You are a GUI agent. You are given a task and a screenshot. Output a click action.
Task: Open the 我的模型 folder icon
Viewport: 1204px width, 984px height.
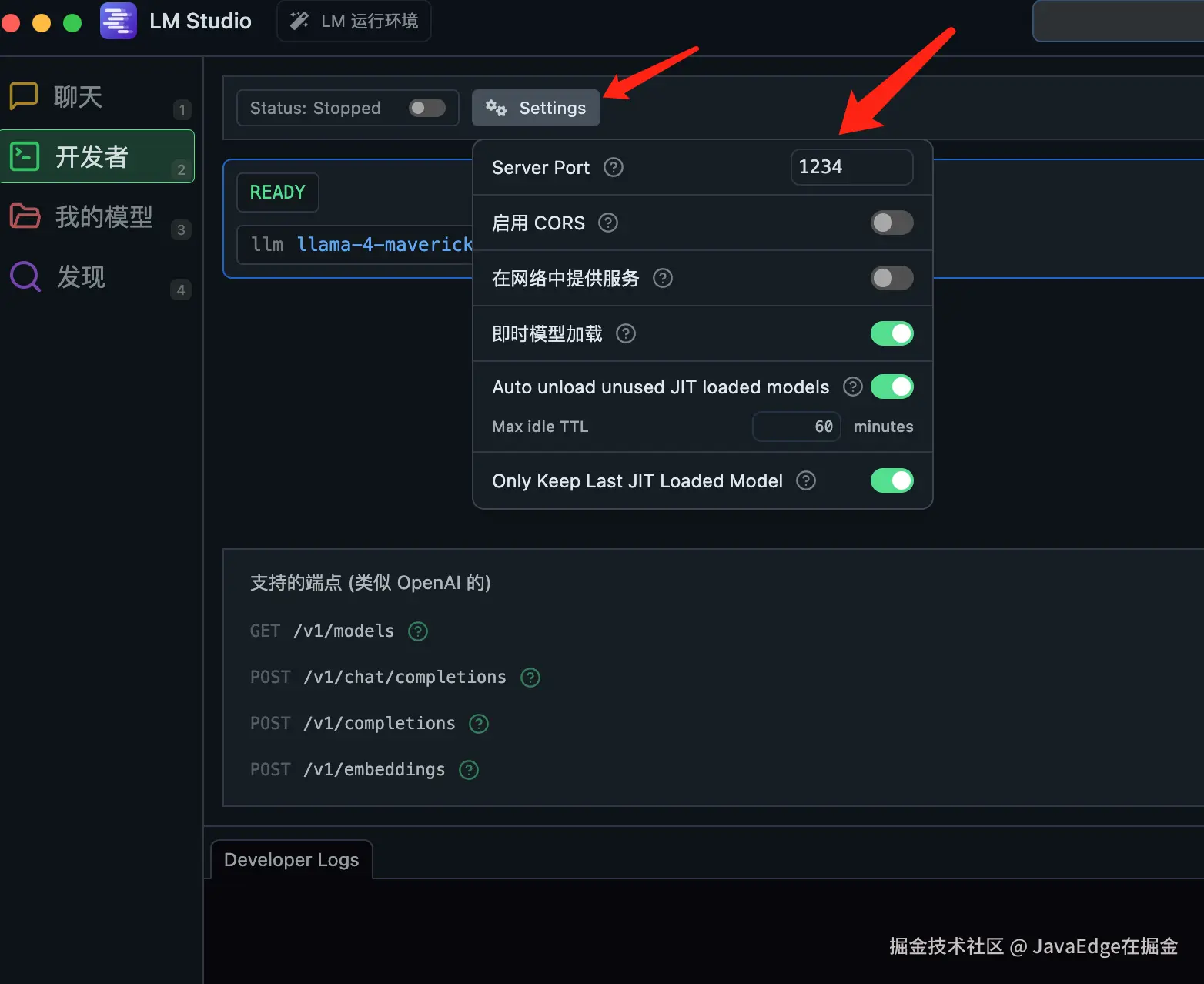[x=25, y=216]
